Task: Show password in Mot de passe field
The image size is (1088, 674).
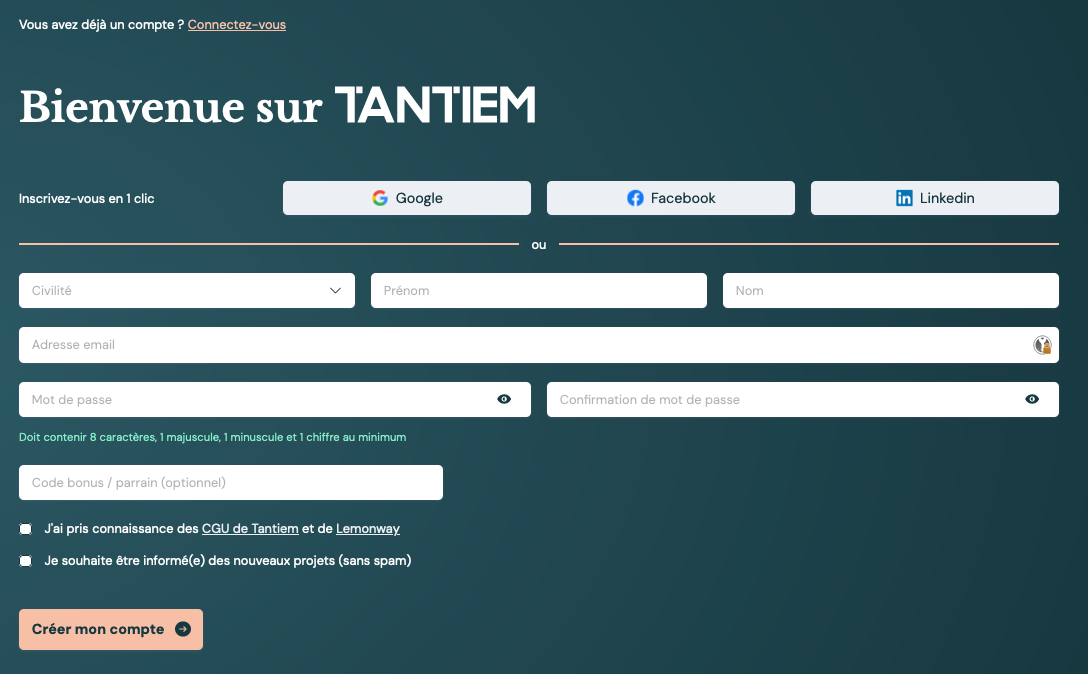Action: [x=504, y=399]
